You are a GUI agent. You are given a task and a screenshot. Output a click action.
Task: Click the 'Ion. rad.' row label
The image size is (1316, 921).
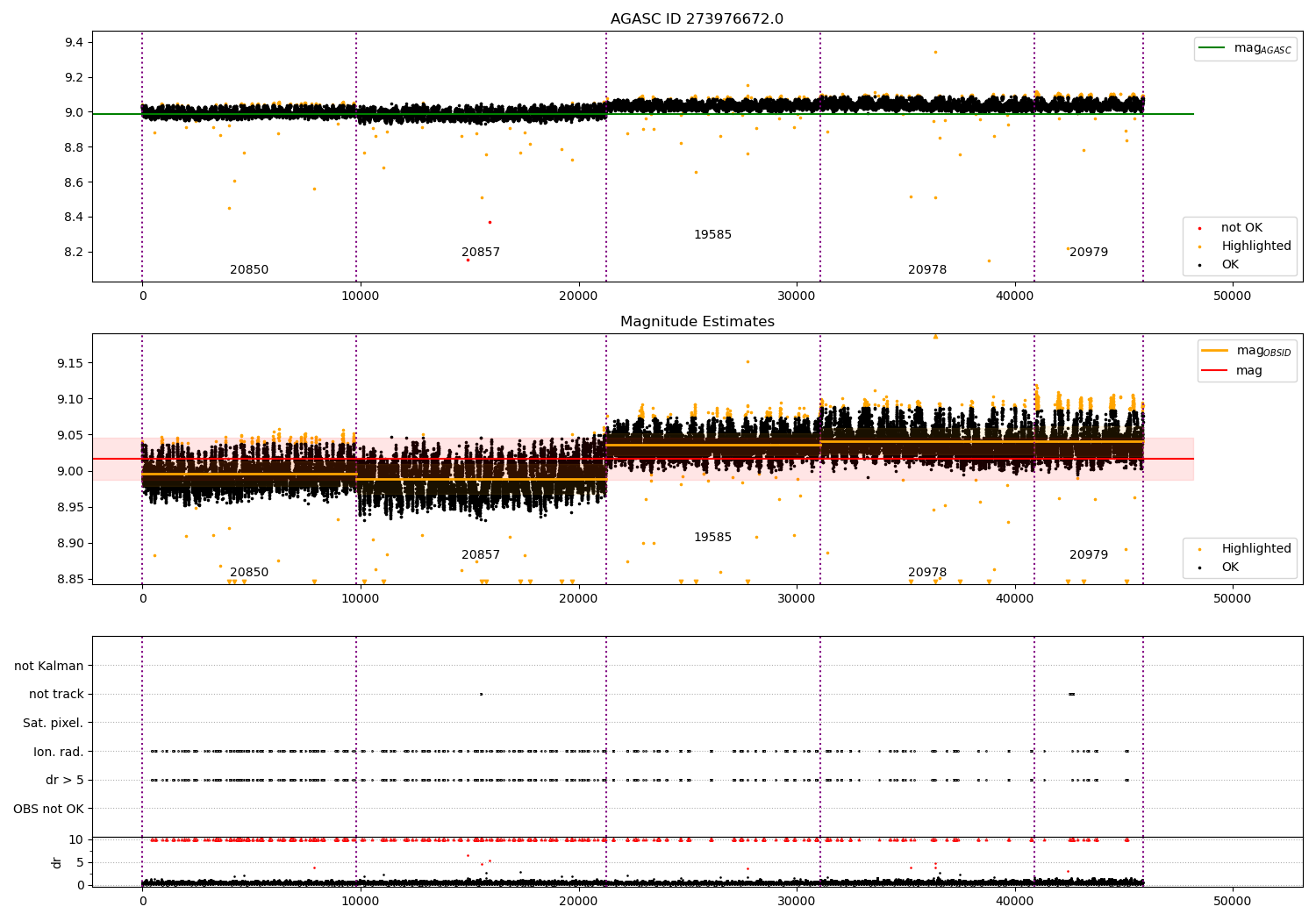pos(59,752)
